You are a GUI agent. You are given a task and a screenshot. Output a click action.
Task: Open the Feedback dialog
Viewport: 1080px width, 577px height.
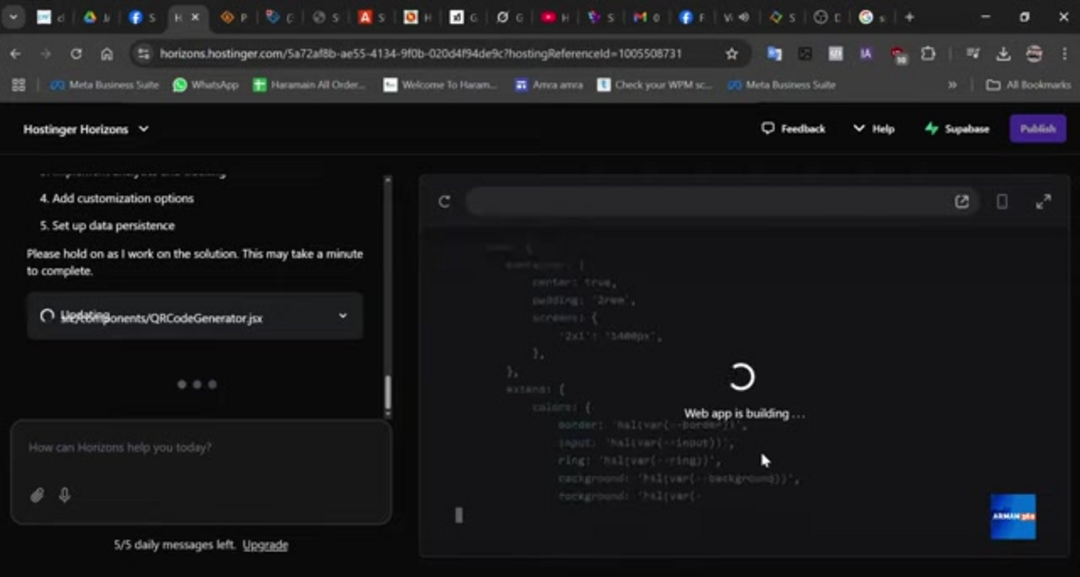[x=794, y=128]
